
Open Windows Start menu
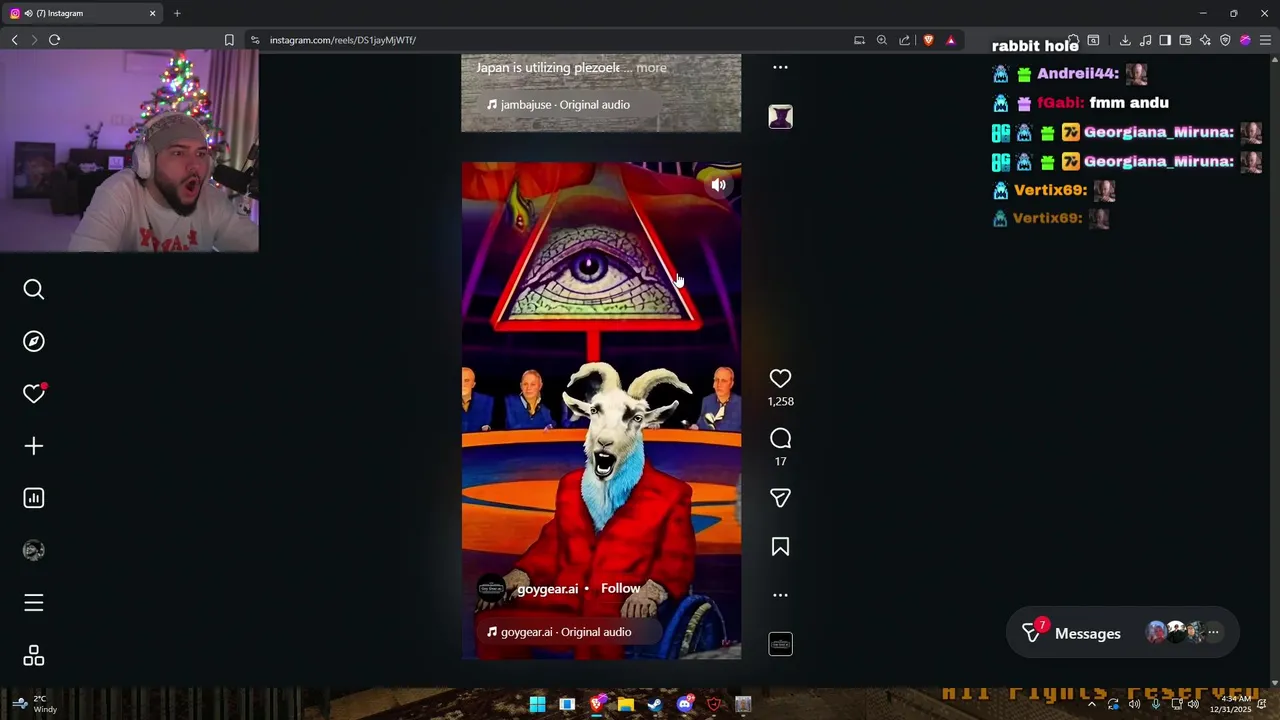(x=537, y=704)
